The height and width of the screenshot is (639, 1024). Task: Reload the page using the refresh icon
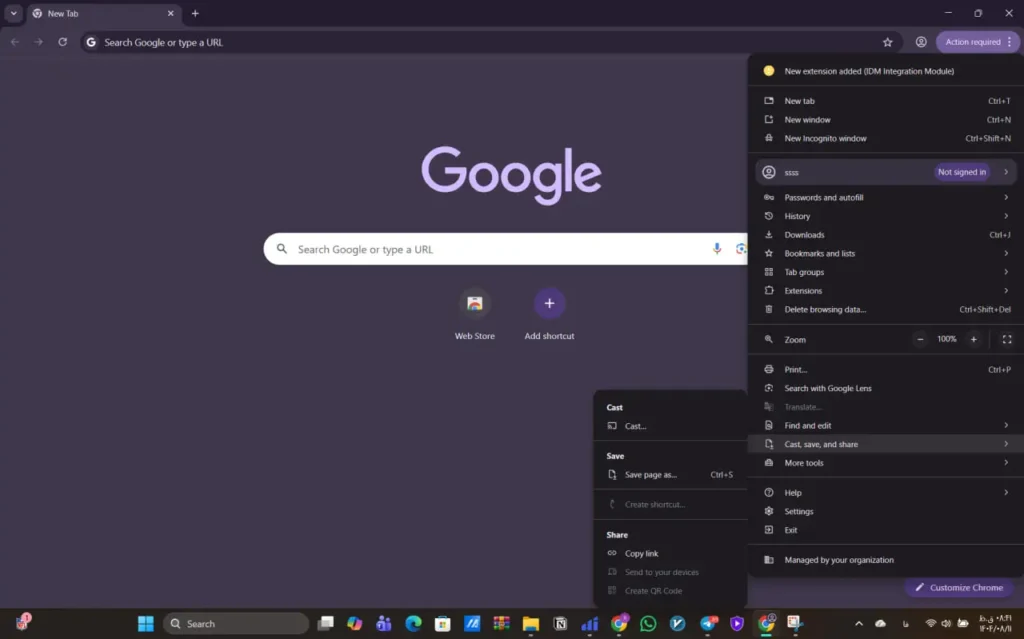63,42
